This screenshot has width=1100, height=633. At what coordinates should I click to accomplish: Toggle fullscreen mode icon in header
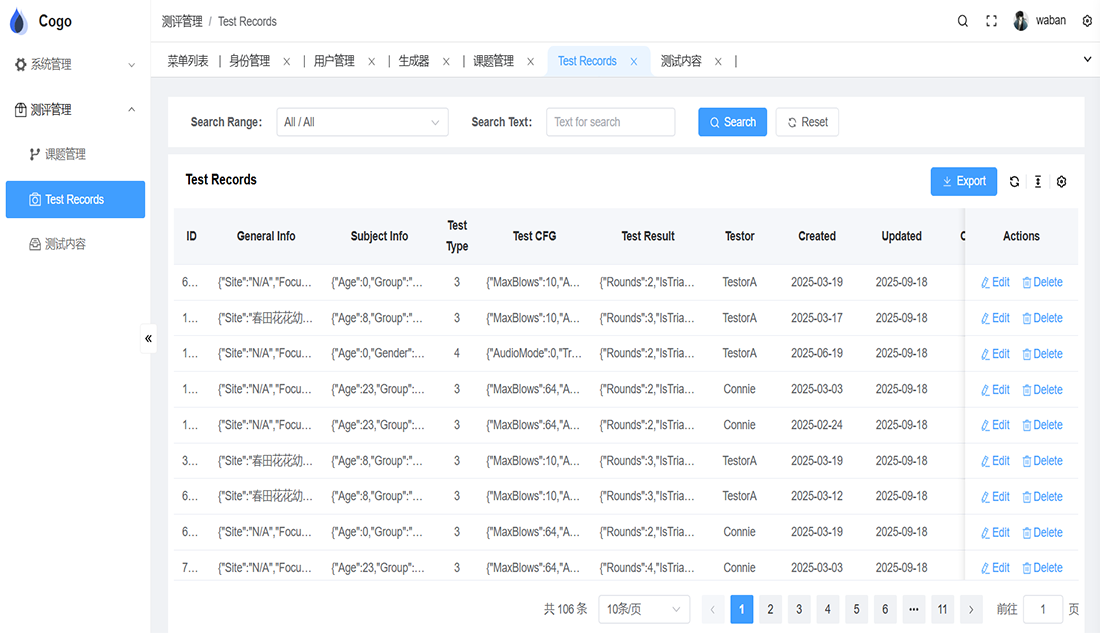[992, 21]
